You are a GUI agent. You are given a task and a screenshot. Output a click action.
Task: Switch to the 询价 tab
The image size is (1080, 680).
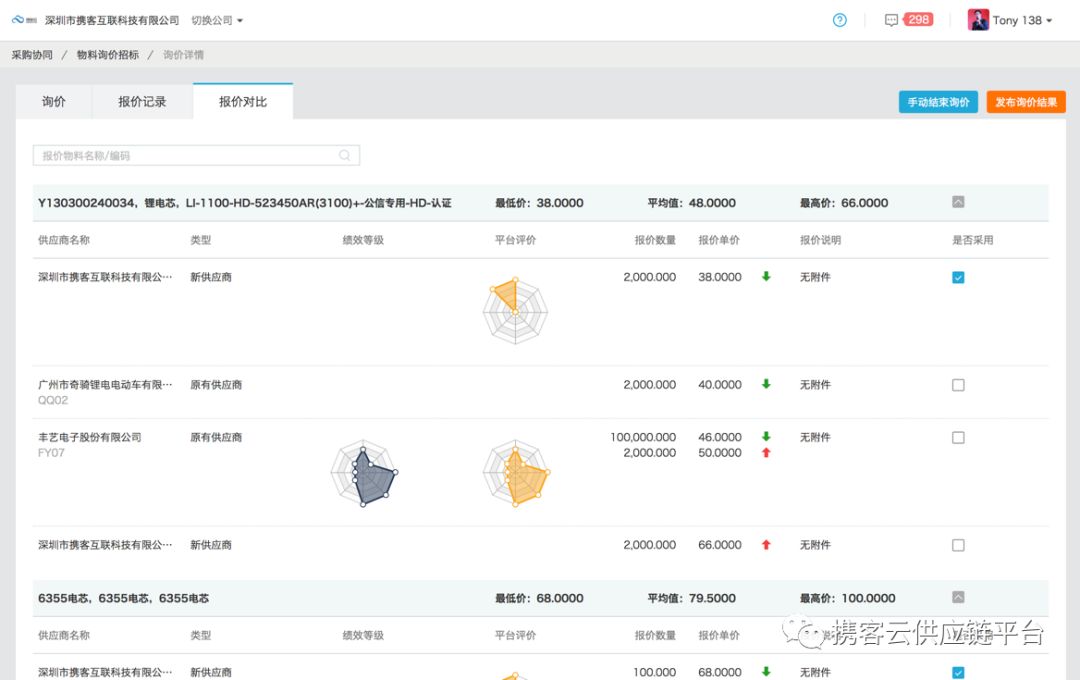click(x=53, y=100)
